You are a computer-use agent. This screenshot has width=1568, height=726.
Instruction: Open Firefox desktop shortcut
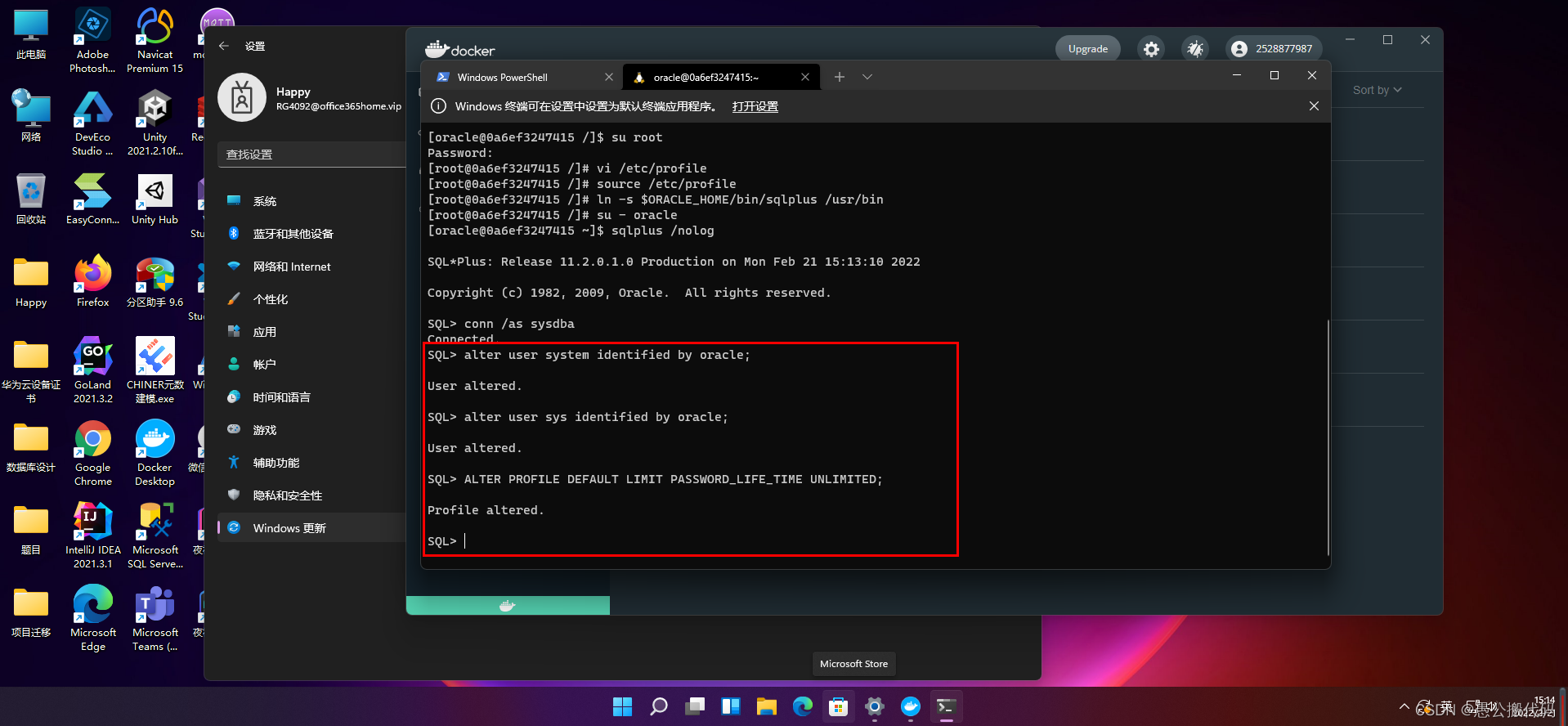tap(93, 282)
